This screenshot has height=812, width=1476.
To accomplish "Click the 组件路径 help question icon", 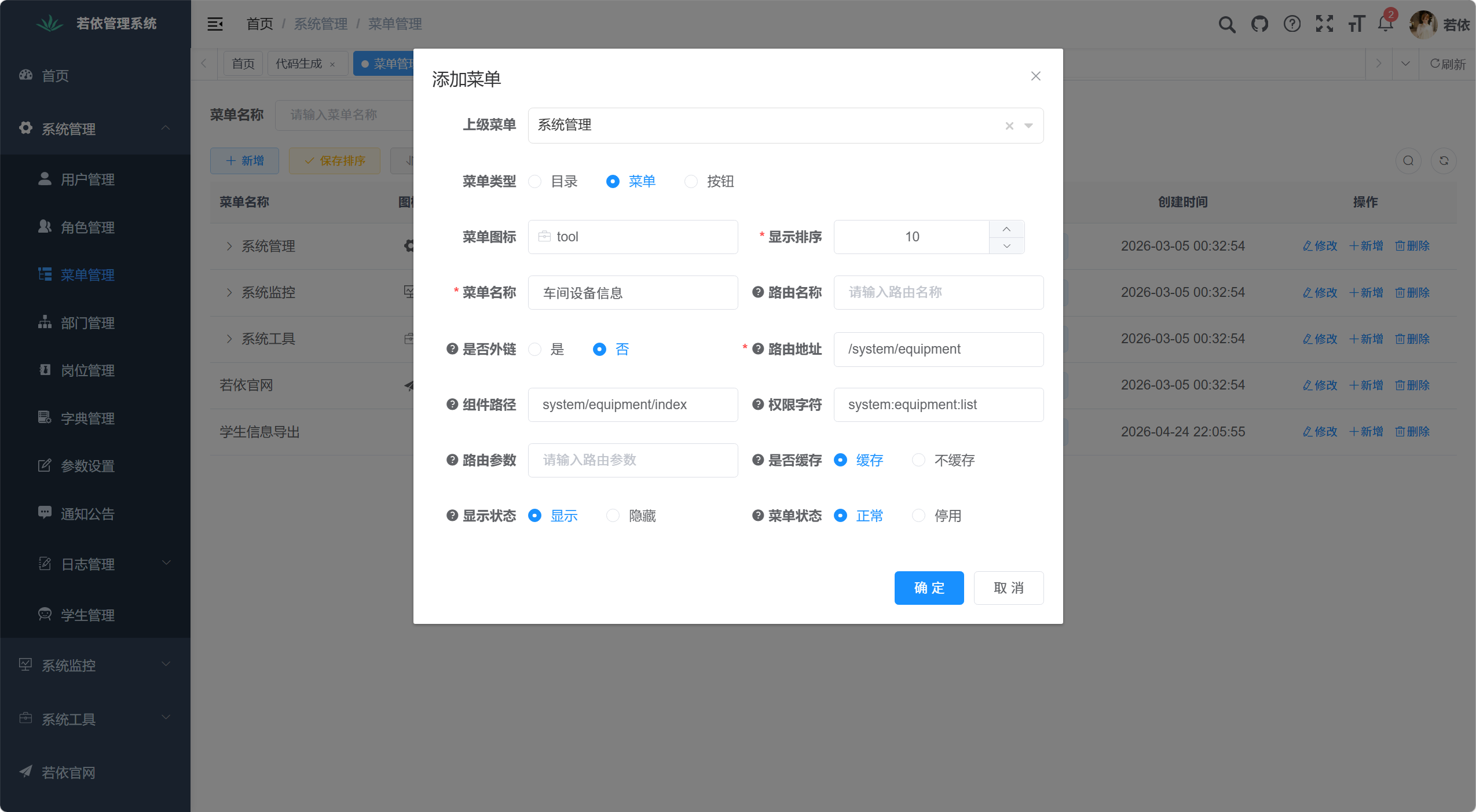I will coord(452,405).
